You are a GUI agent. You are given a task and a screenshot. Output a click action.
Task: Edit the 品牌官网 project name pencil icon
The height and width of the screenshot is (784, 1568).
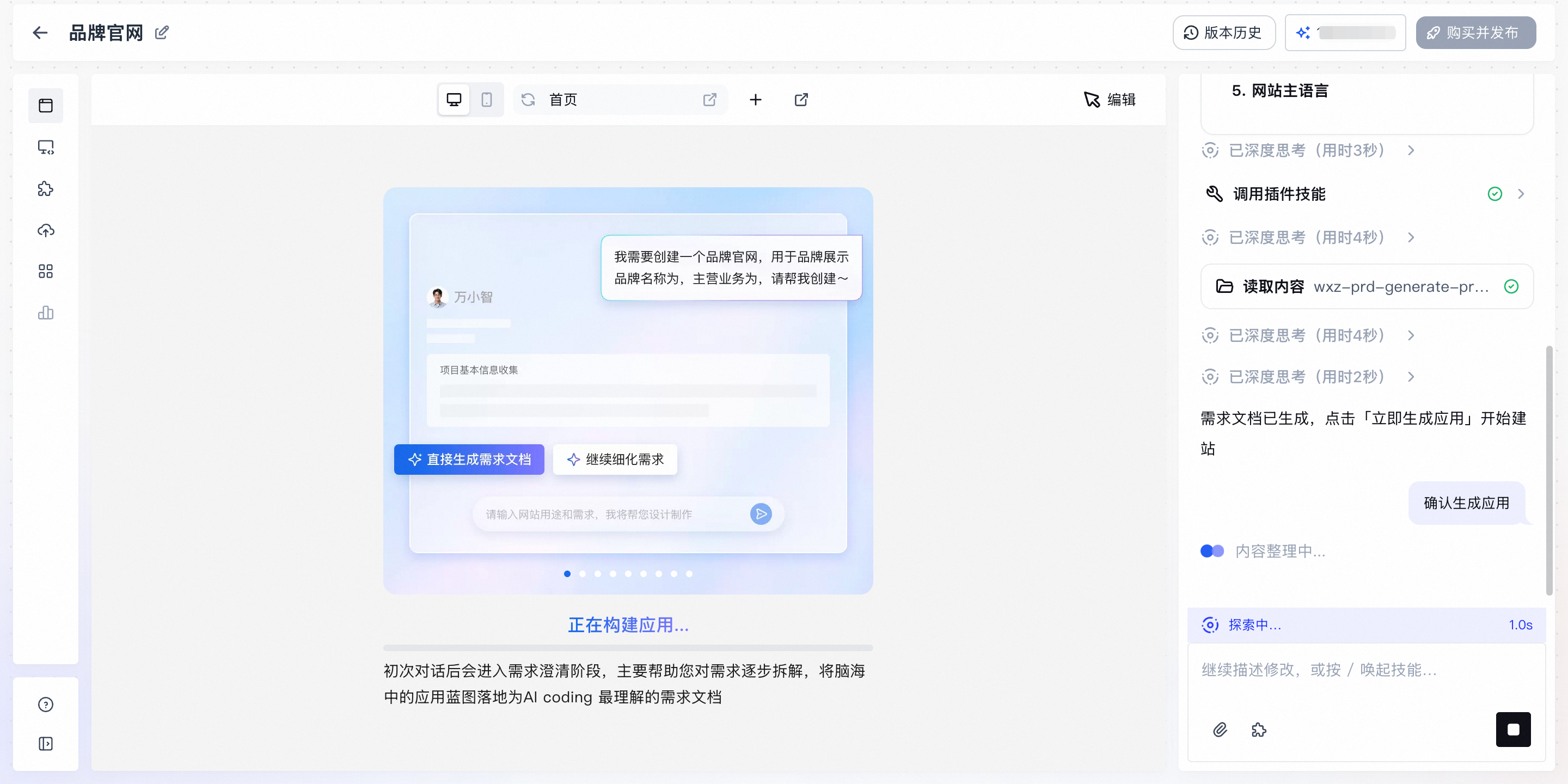[x=161, y=32]
